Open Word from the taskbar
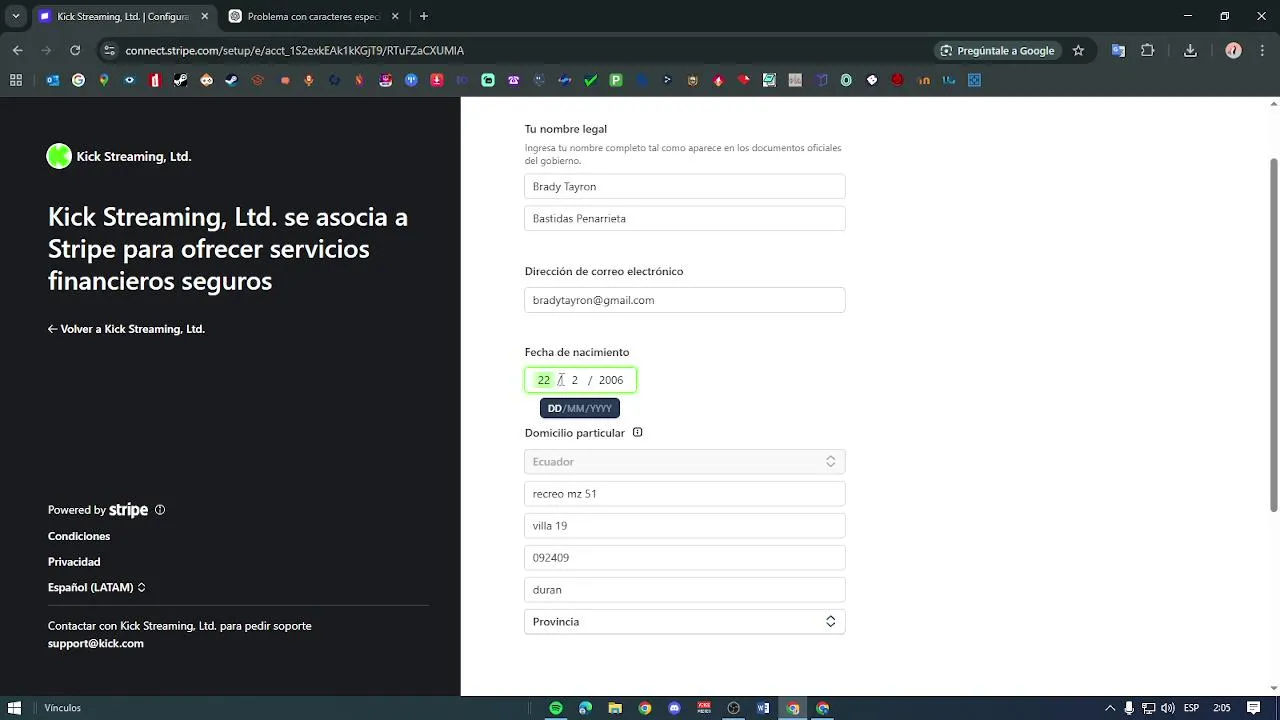Viewport: 1280px width, 720px height. click(763, 708)
